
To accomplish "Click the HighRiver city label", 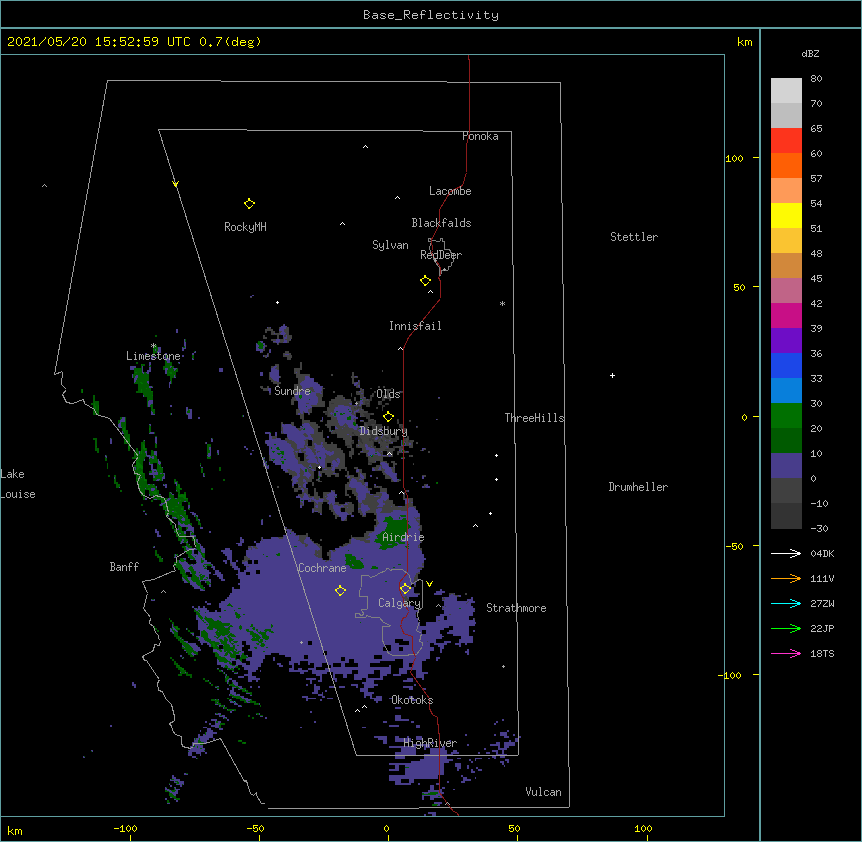I will pyautogui.click(x=430, y=743).
